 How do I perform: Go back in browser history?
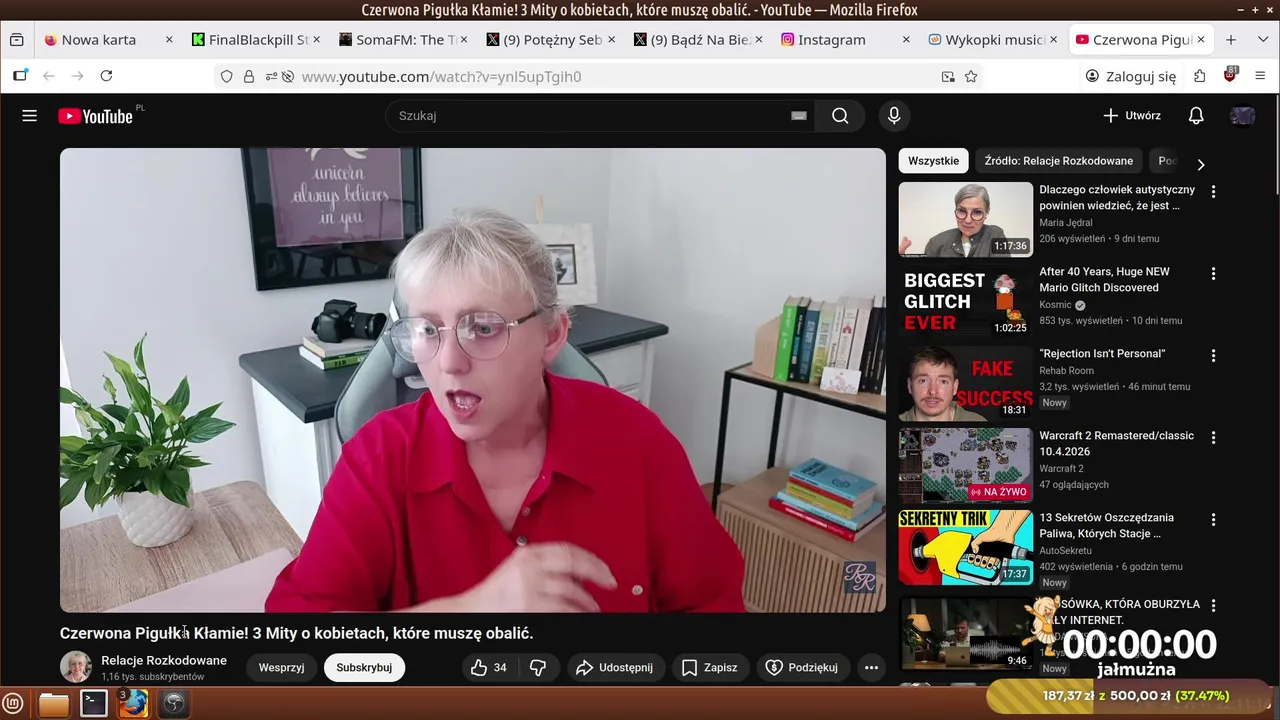[x=48, y=76]
